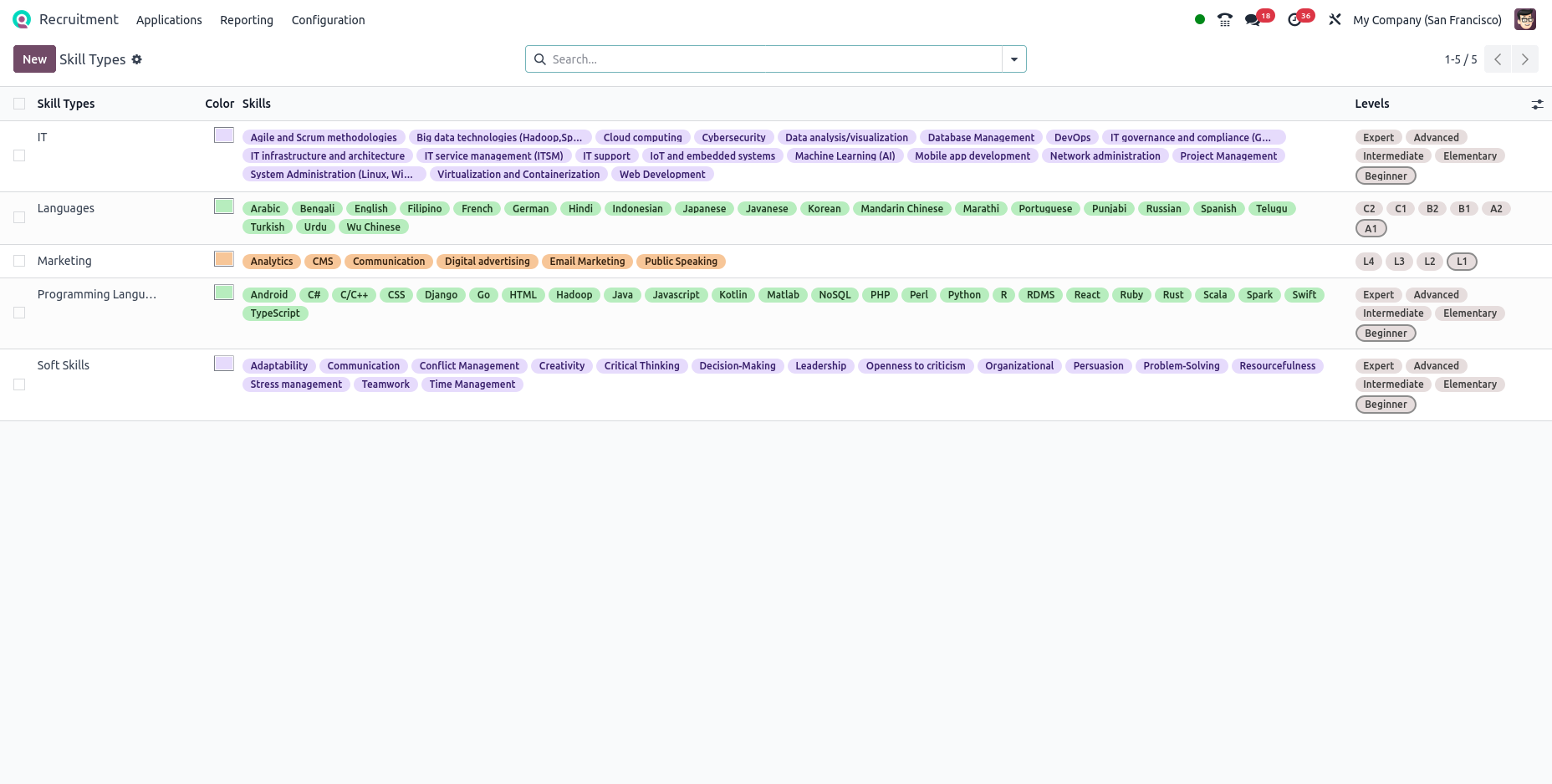Click the Color column header
This screenshot has height=784, width=1552.
(220, 104)
